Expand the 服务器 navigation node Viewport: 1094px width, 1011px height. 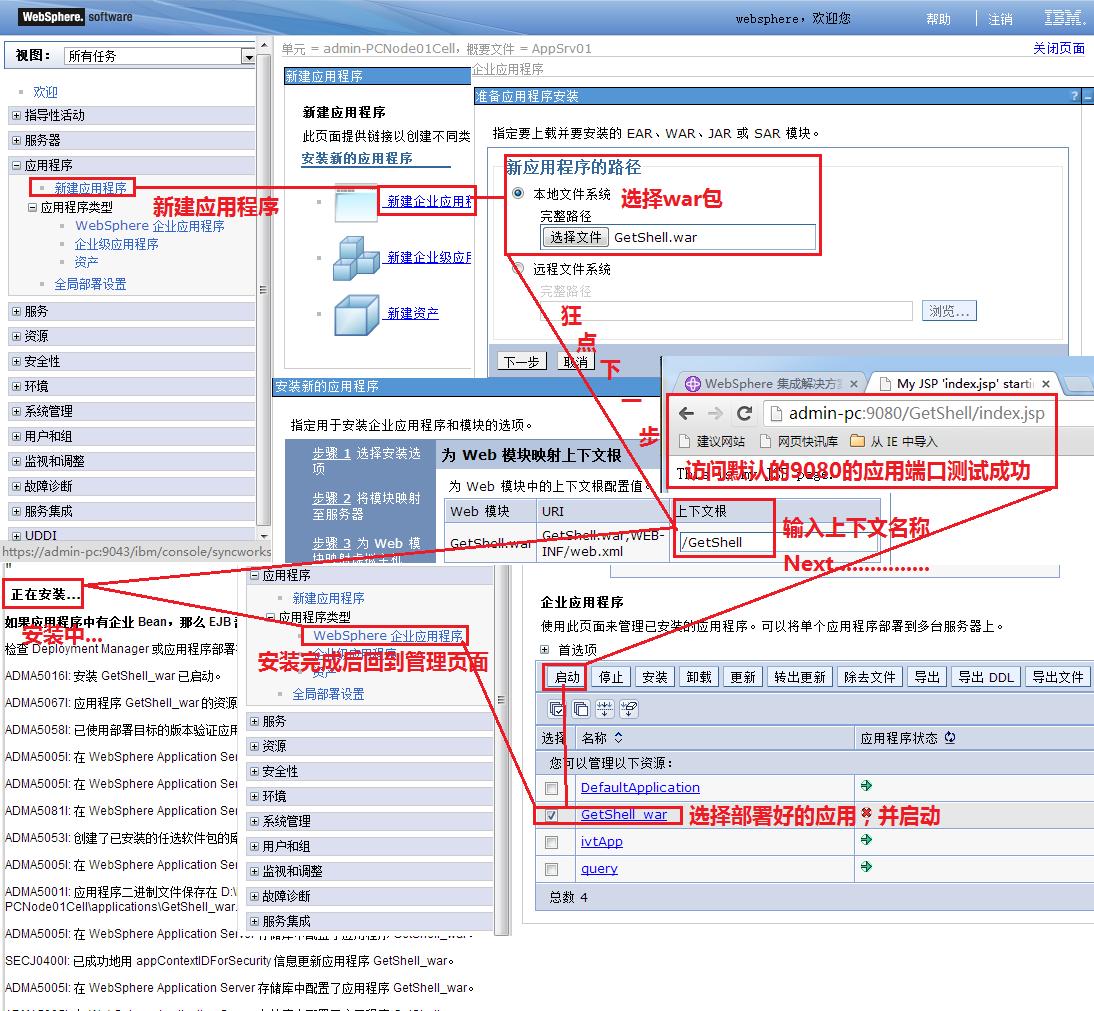click(x=16, y=140)
